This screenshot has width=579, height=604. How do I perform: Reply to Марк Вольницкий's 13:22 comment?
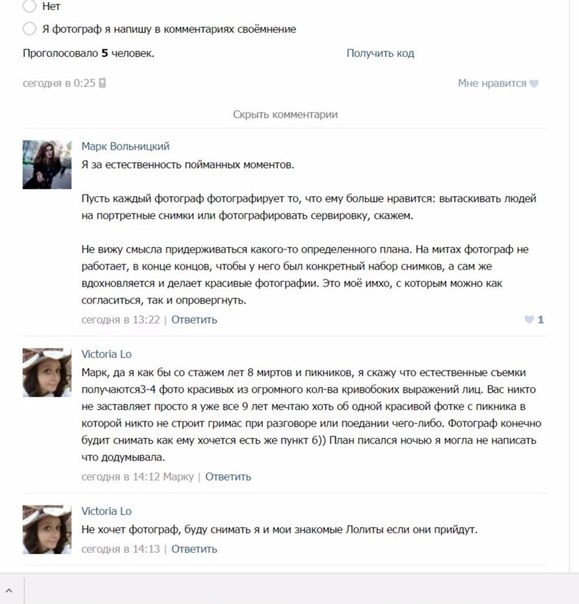[x=194, y=320]
